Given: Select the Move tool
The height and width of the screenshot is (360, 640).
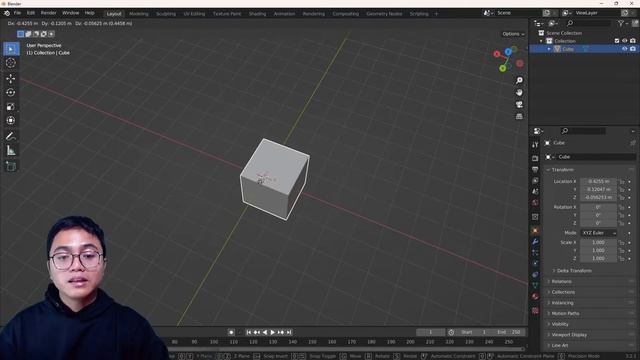Looking at the screenshot, I should pos(11,78).
